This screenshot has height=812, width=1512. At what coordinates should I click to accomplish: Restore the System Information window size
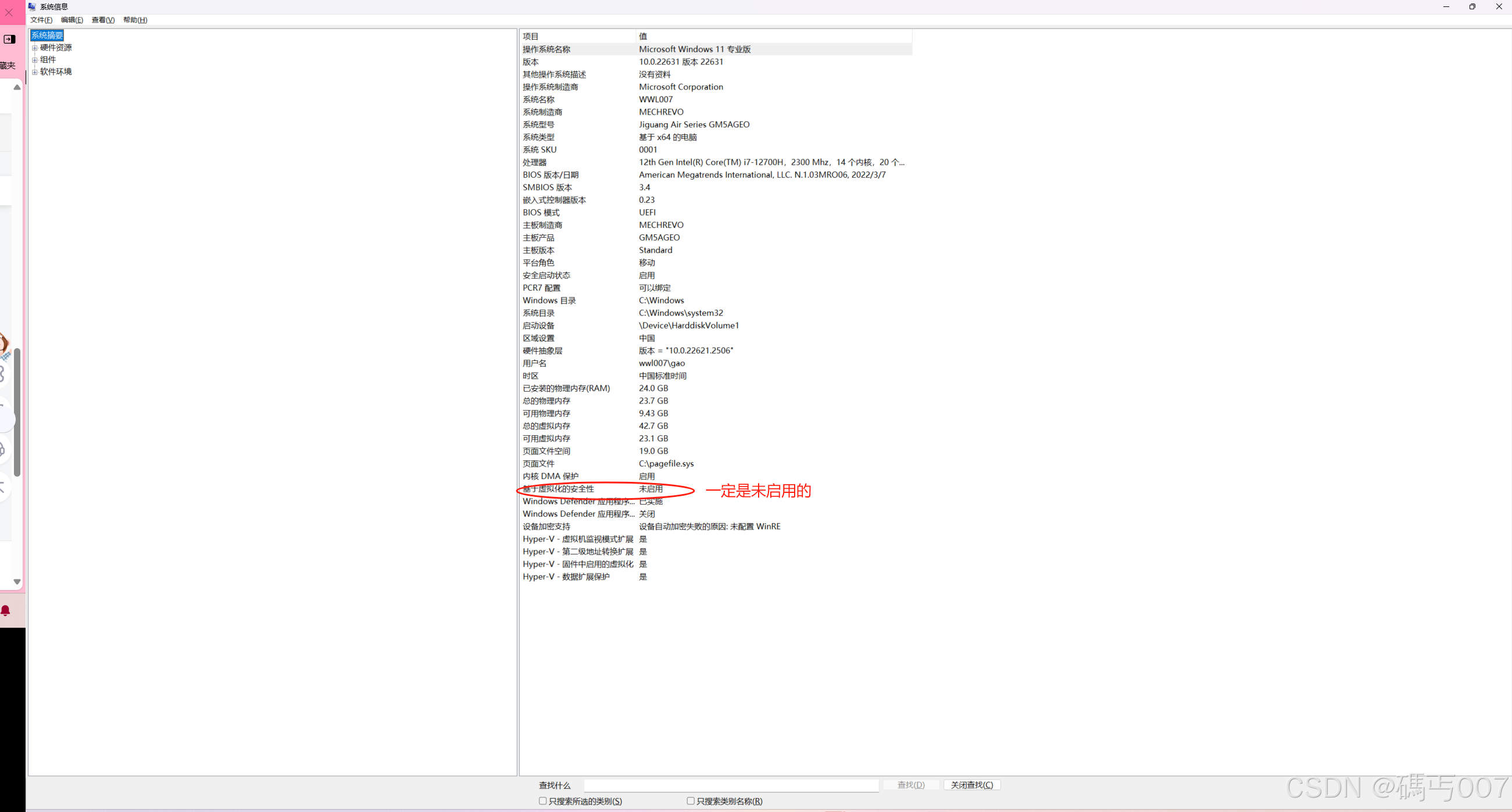(x=1472, y=6)
